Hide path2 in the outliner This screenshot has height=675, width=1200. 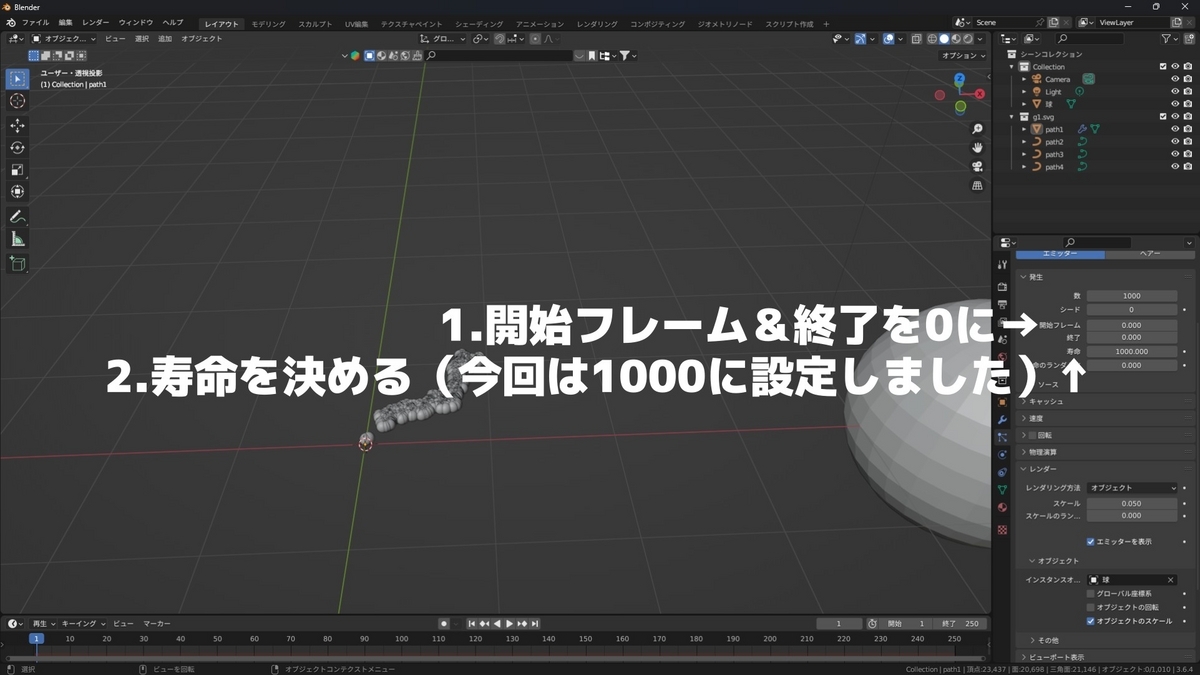pos(1175,142)
